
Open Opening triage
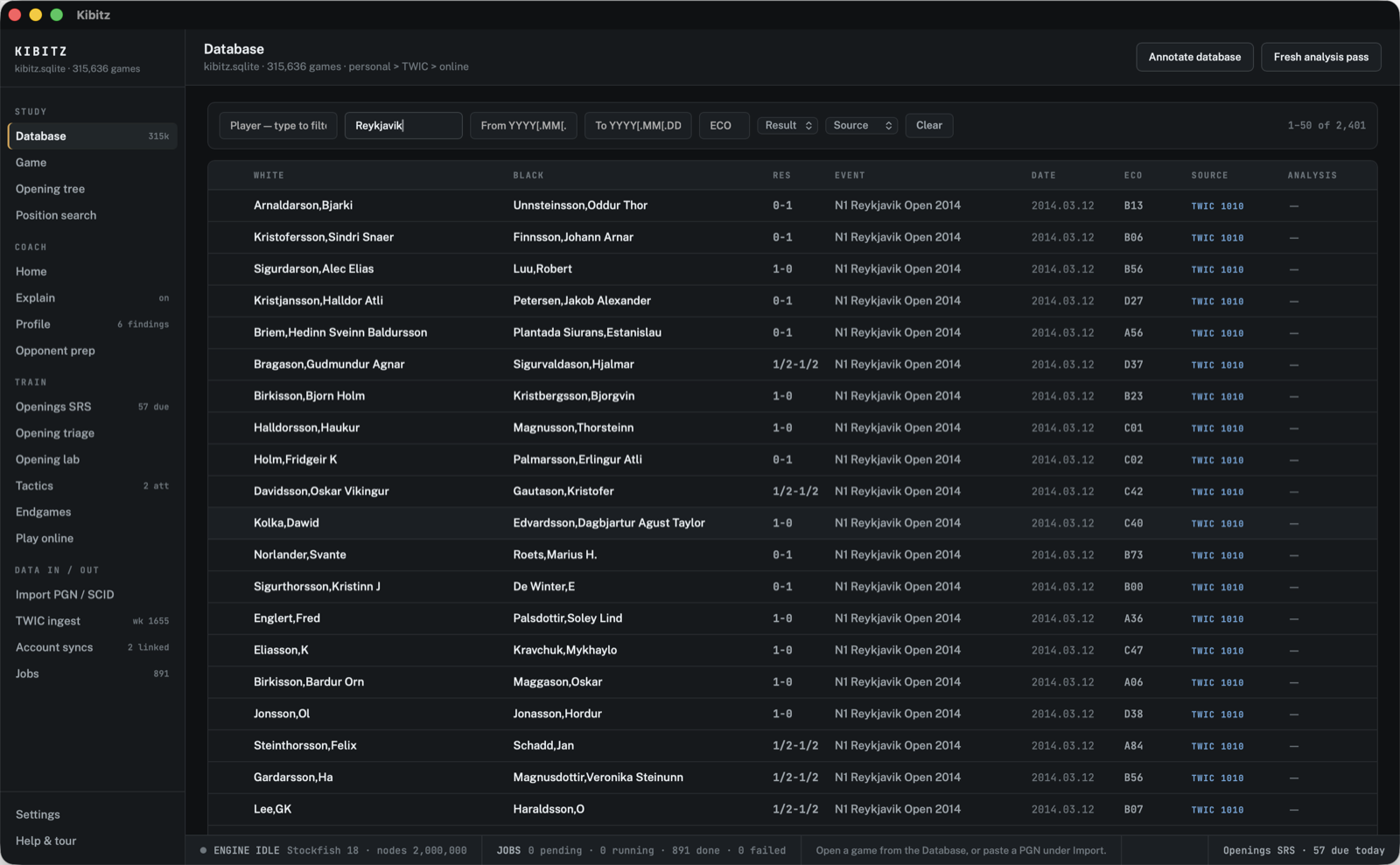click(x=92, y=433)
